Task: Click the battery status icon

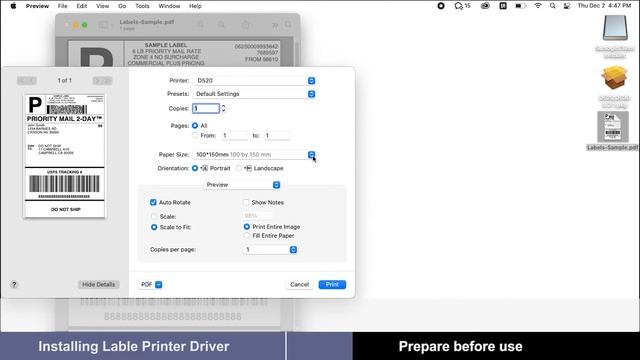Action: point(520,6)
